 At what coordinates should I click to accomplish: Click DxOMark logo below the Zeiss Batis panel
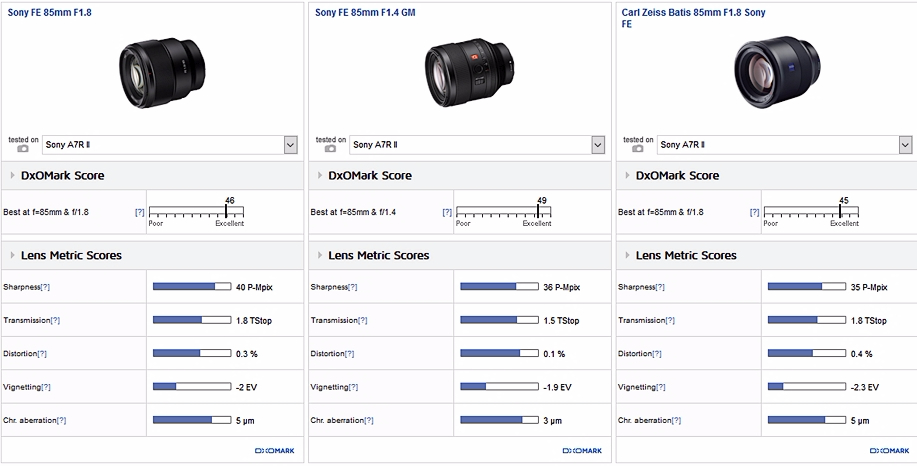pyautogui.click(x=875, y=451)
